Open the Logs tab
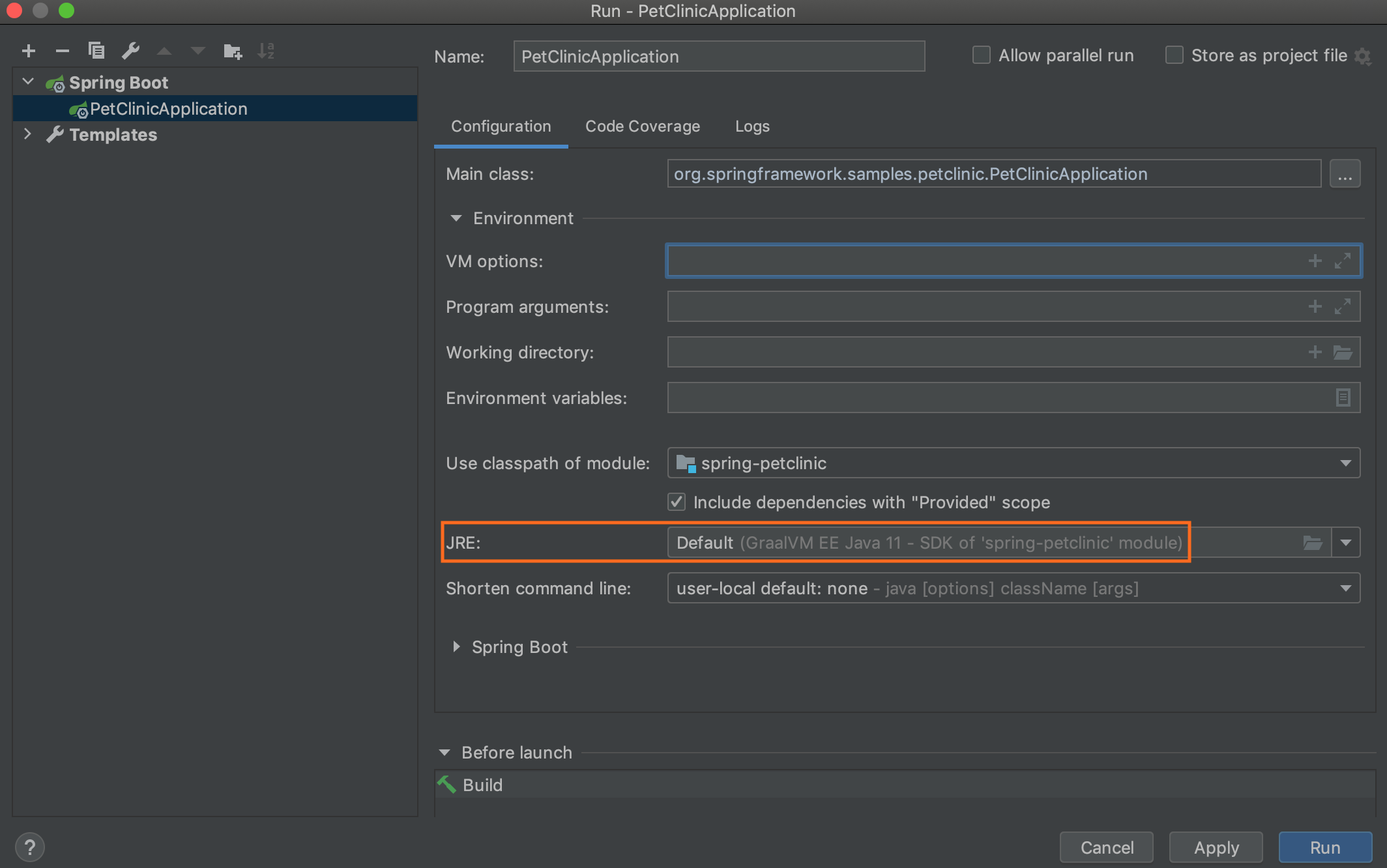The width and height of the screenshot is (1387, 868). 752,126
